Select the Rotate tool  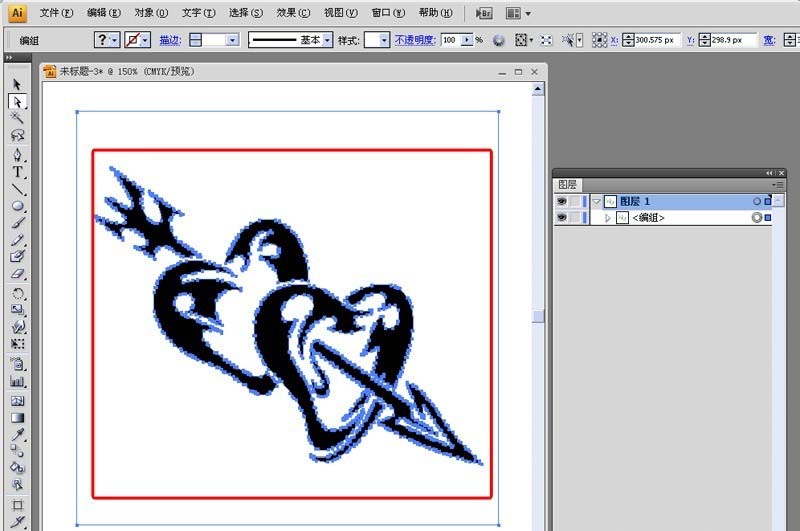pyautogui.click(x=17, y=293)
